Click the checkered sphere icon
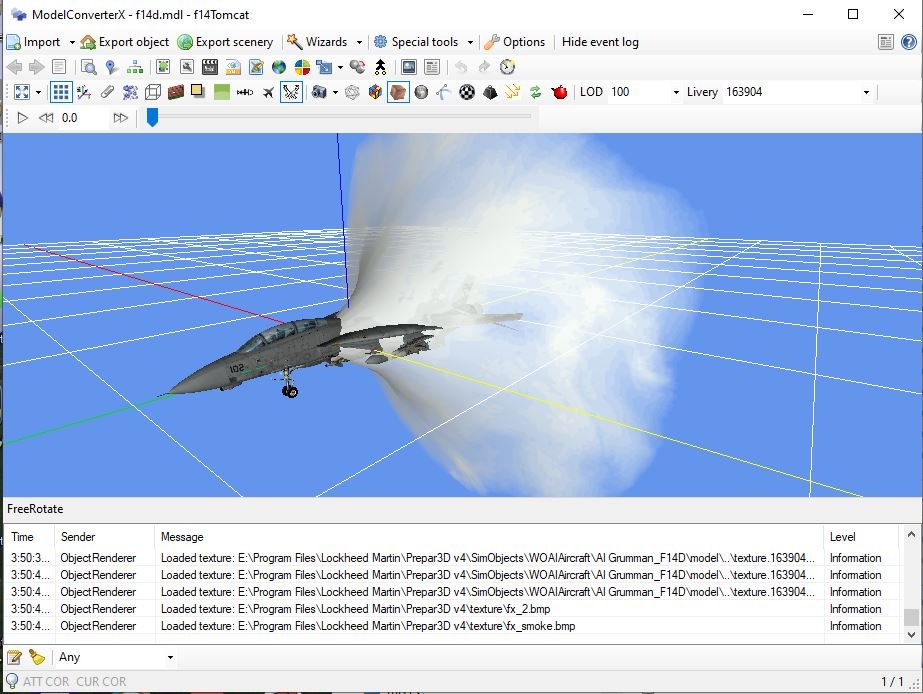 (x=467, y=92)
